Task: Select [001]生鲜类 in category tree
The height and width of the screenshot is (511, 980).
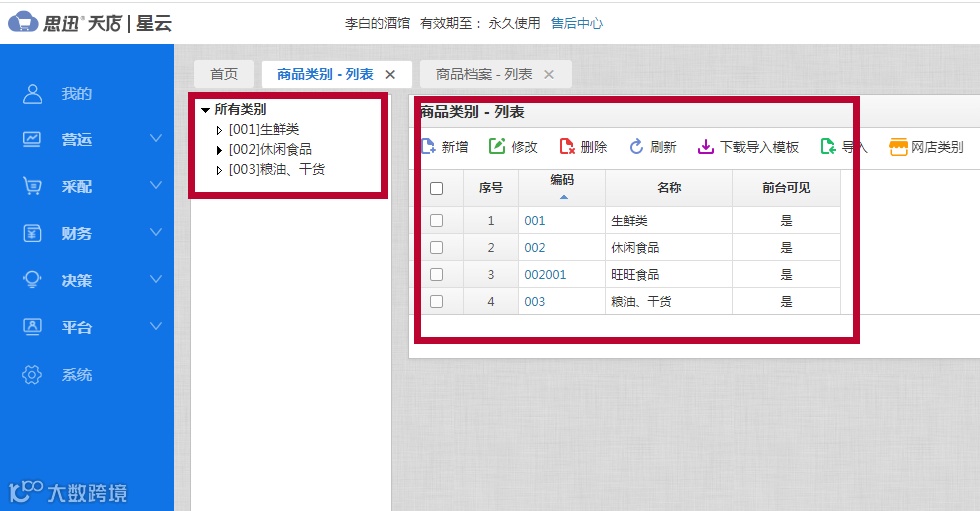Action: (264, 129)
